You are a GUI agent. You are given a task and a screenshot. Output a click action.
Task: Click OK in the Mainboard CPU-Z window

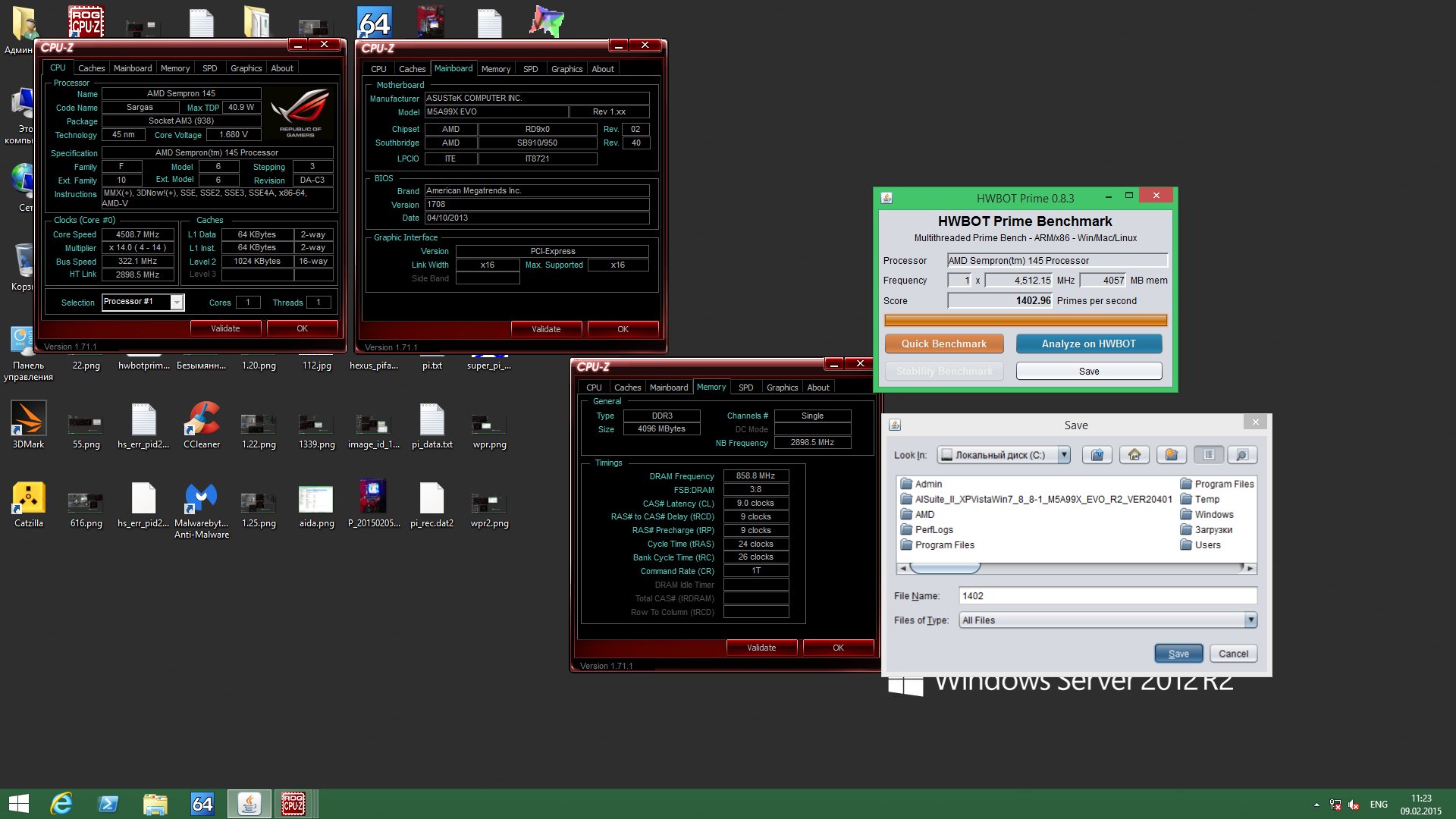(x=623, y=329)
